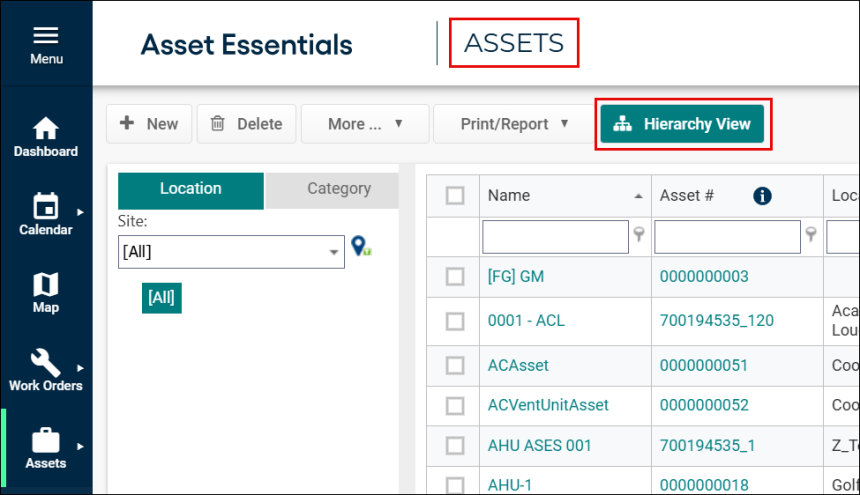The image size is (860, 495).
Task: Open the [FG] GM asset link
Action: [x=516, y=276]
